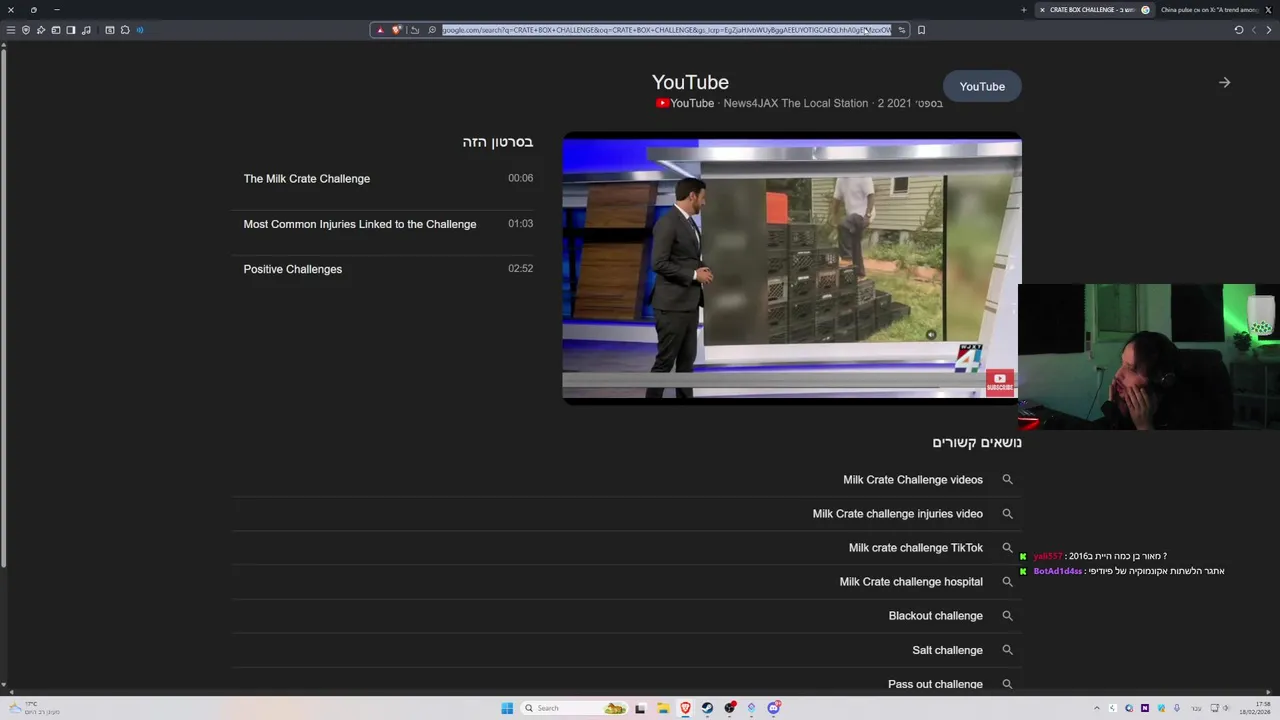Reload the page
The image size is (1280, 720).
click(1239, 30)
